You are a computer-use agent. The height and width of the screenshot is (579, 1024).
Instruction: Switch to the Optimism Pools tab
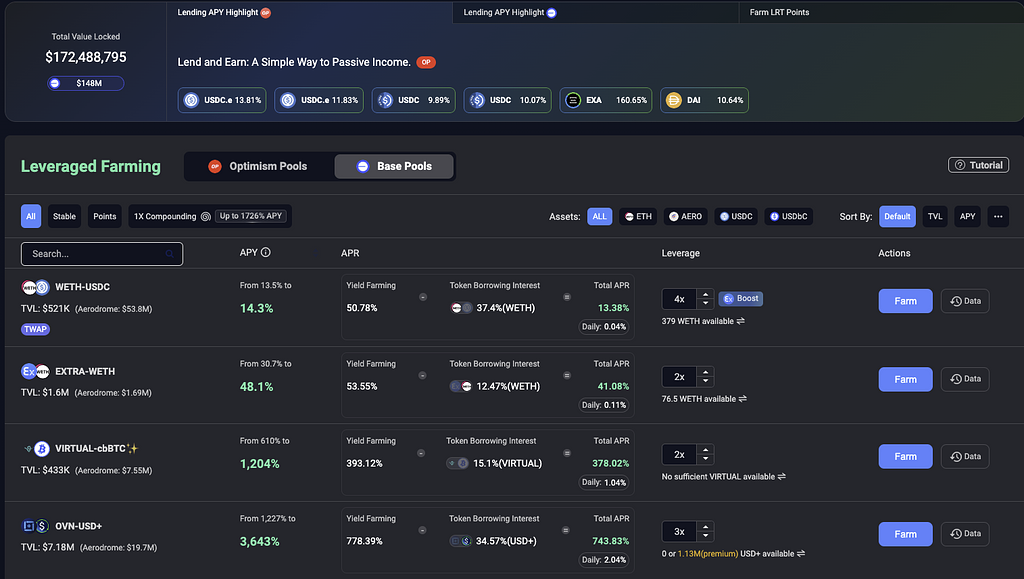pyautogui.click(x=258, y=166)
